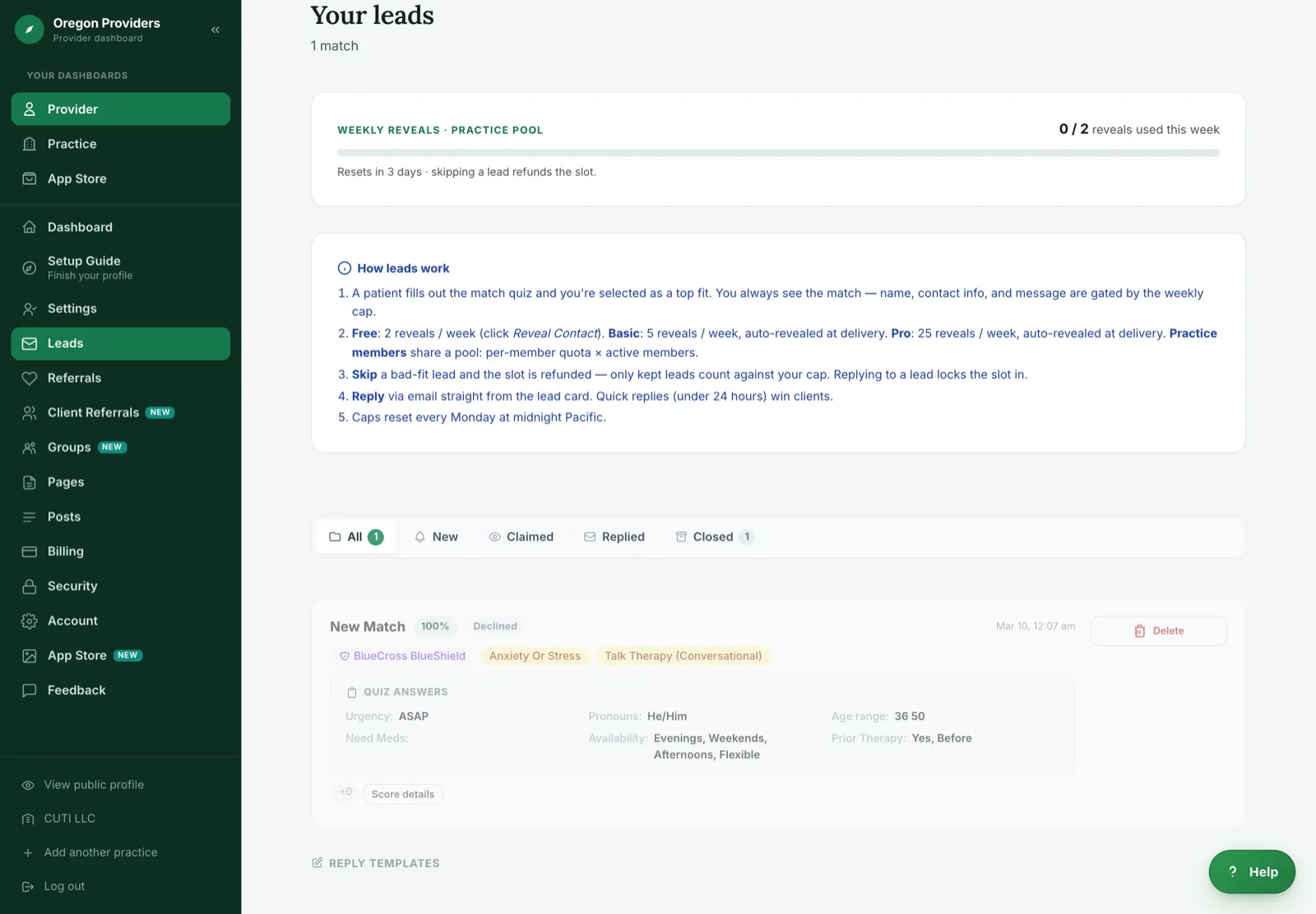
Task: Click the How leads work info icon
Action: click(345, 268)
